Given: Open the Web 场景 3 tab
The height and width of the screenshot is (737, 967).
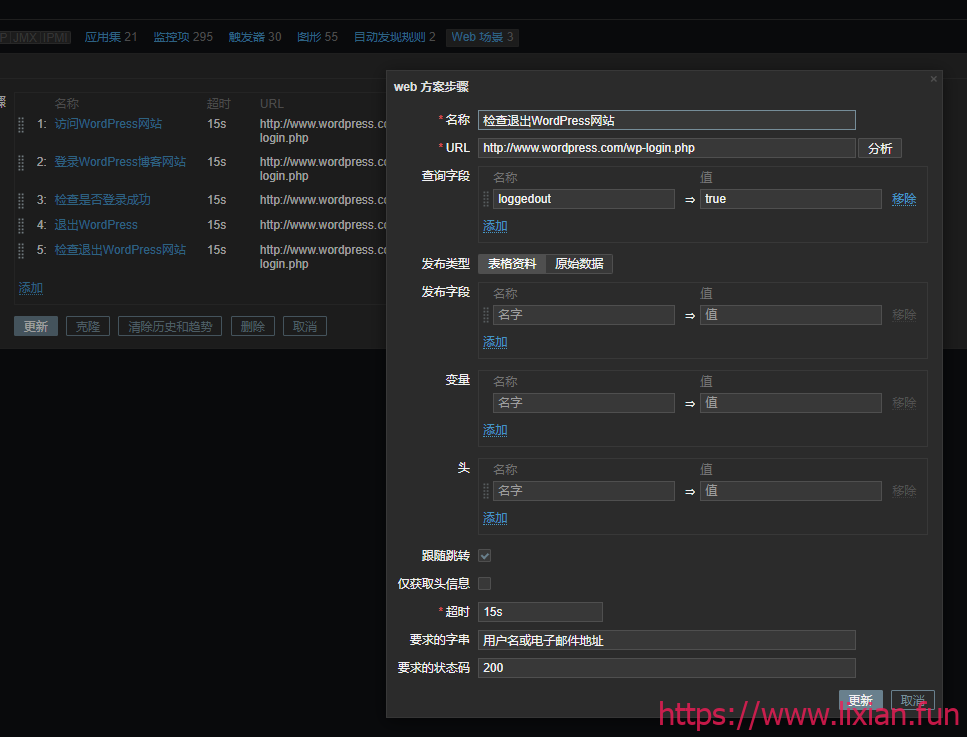Looking at the screenshot, I should pyautogui.click(x=482, y=37).
